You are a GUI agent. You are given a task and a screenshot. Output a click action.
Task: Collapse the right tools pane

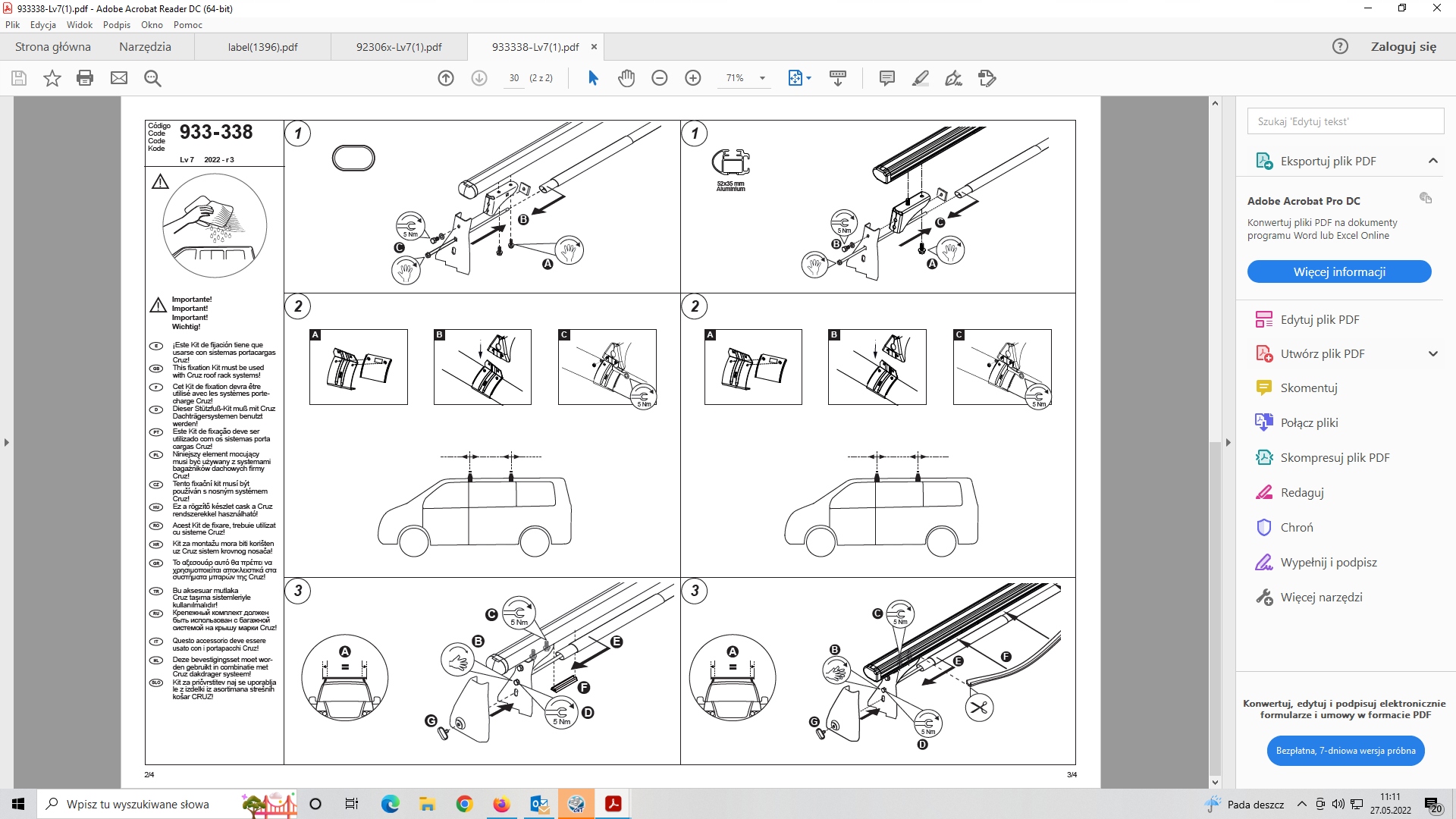click(1228, 442)
